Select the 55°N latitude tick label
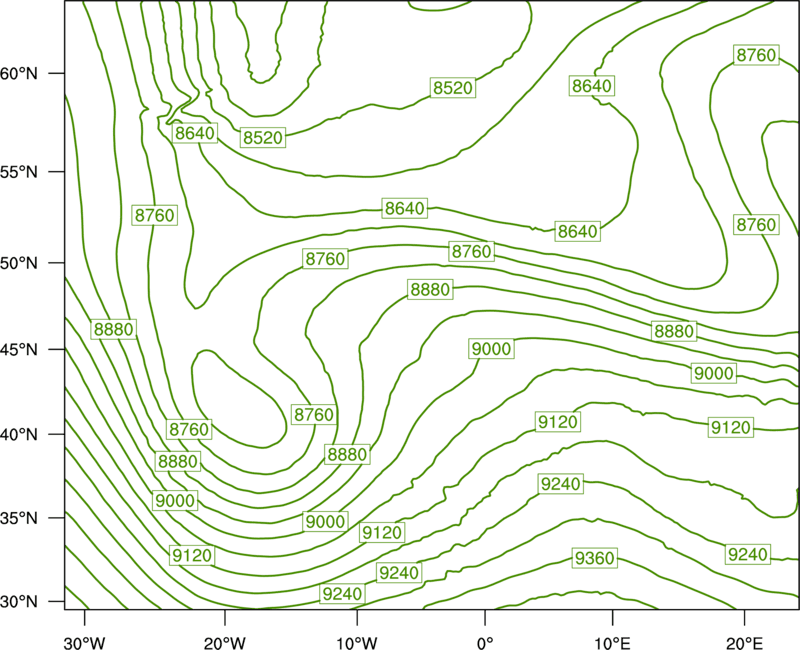This screenshot has width=800, height=650. (19, 172)
